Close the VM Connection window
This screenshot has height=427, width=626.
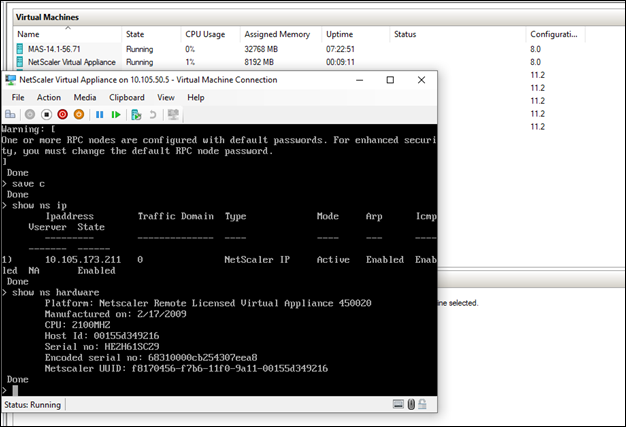[x=421, y=80]
